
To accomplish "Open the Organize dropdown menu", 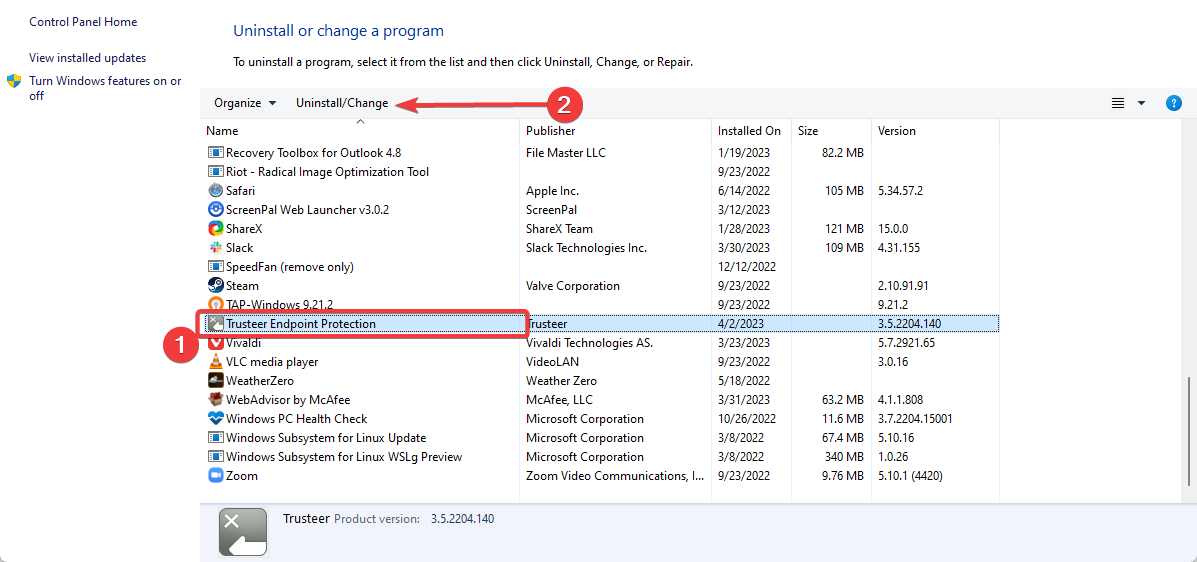I will (x=245, y=103).
